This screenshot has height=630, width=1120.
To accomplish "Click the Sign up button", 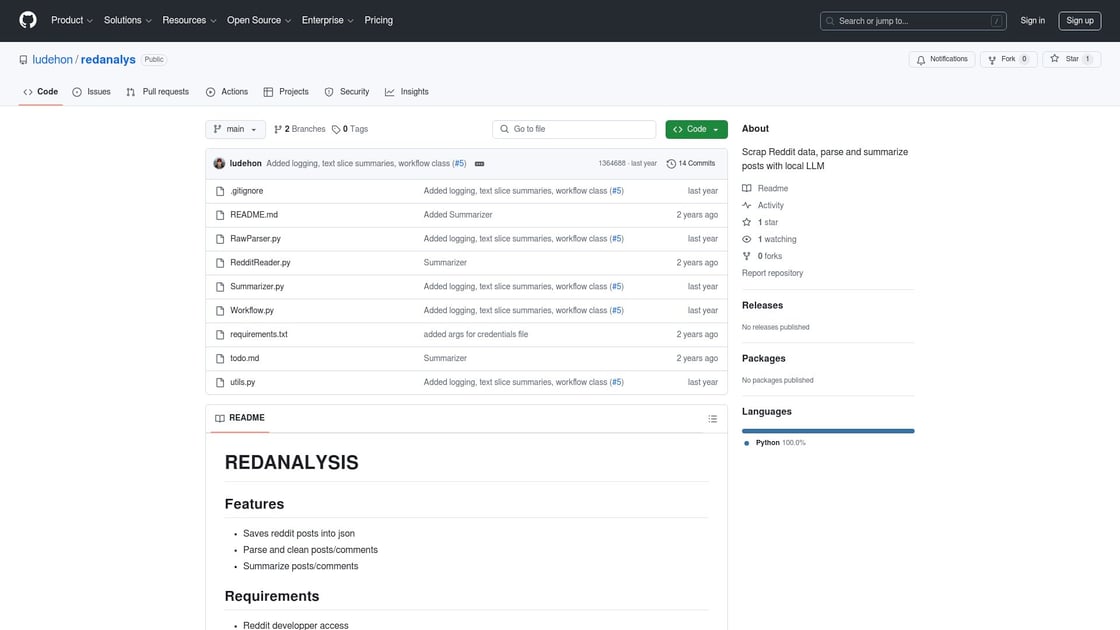I will click(1079, 21).
